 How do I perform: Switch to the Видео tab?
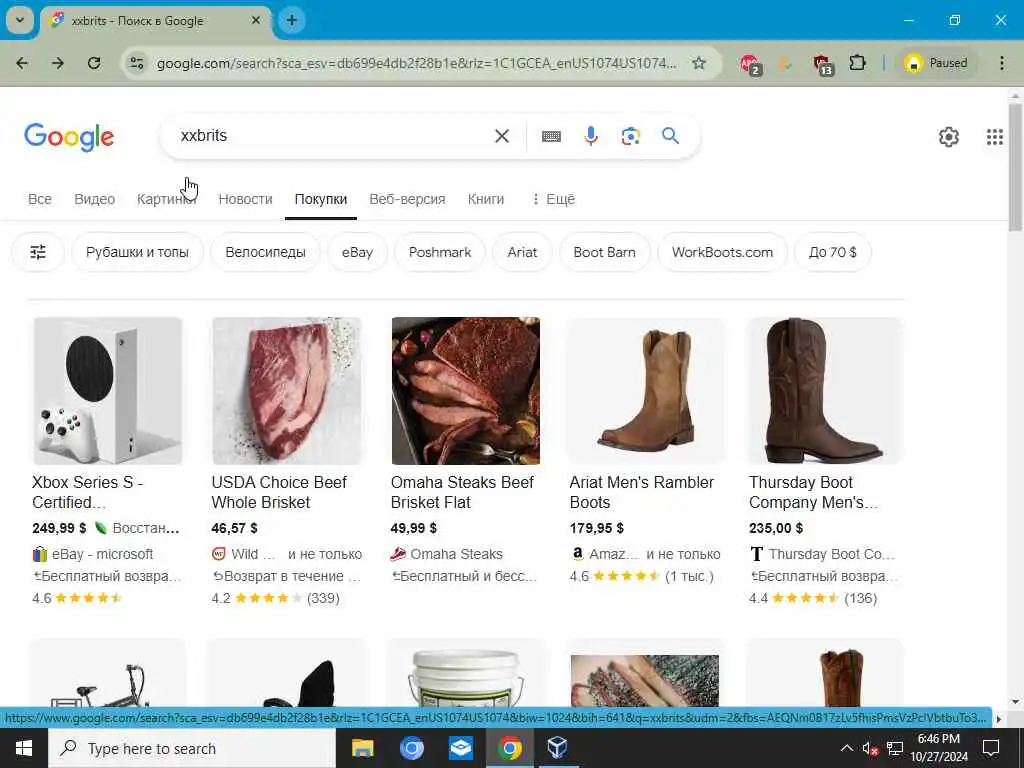pos(95,199)
